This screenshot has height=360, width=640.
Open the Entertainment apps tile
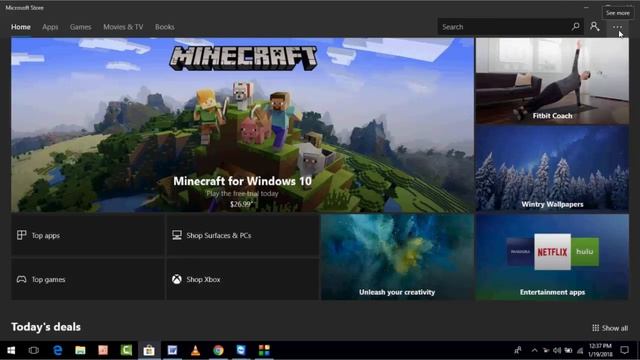tap(552, 257)
